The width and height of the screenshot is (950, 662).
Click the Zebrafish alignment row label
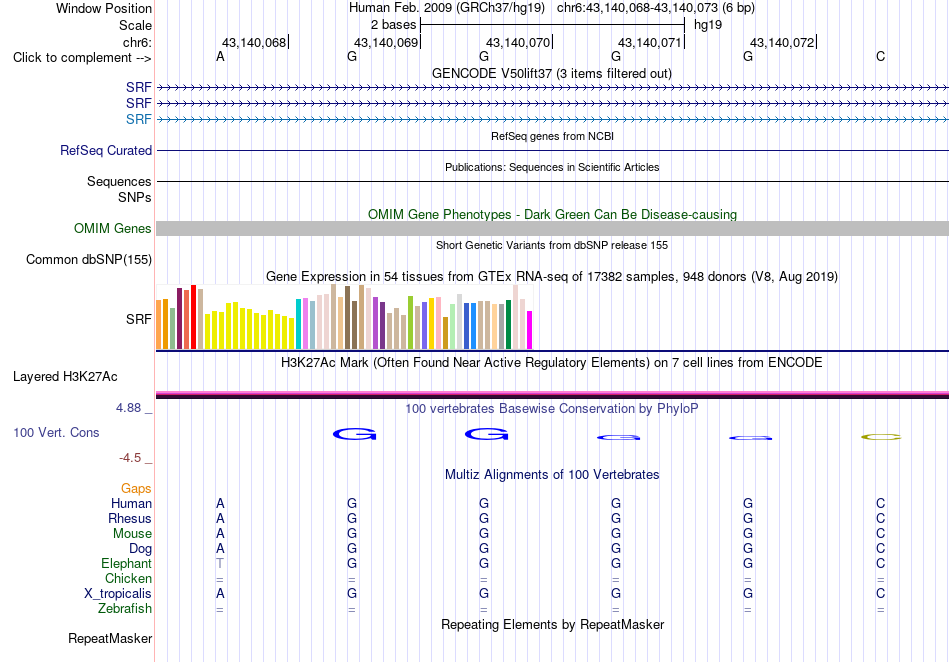click(x=125, y=608)
